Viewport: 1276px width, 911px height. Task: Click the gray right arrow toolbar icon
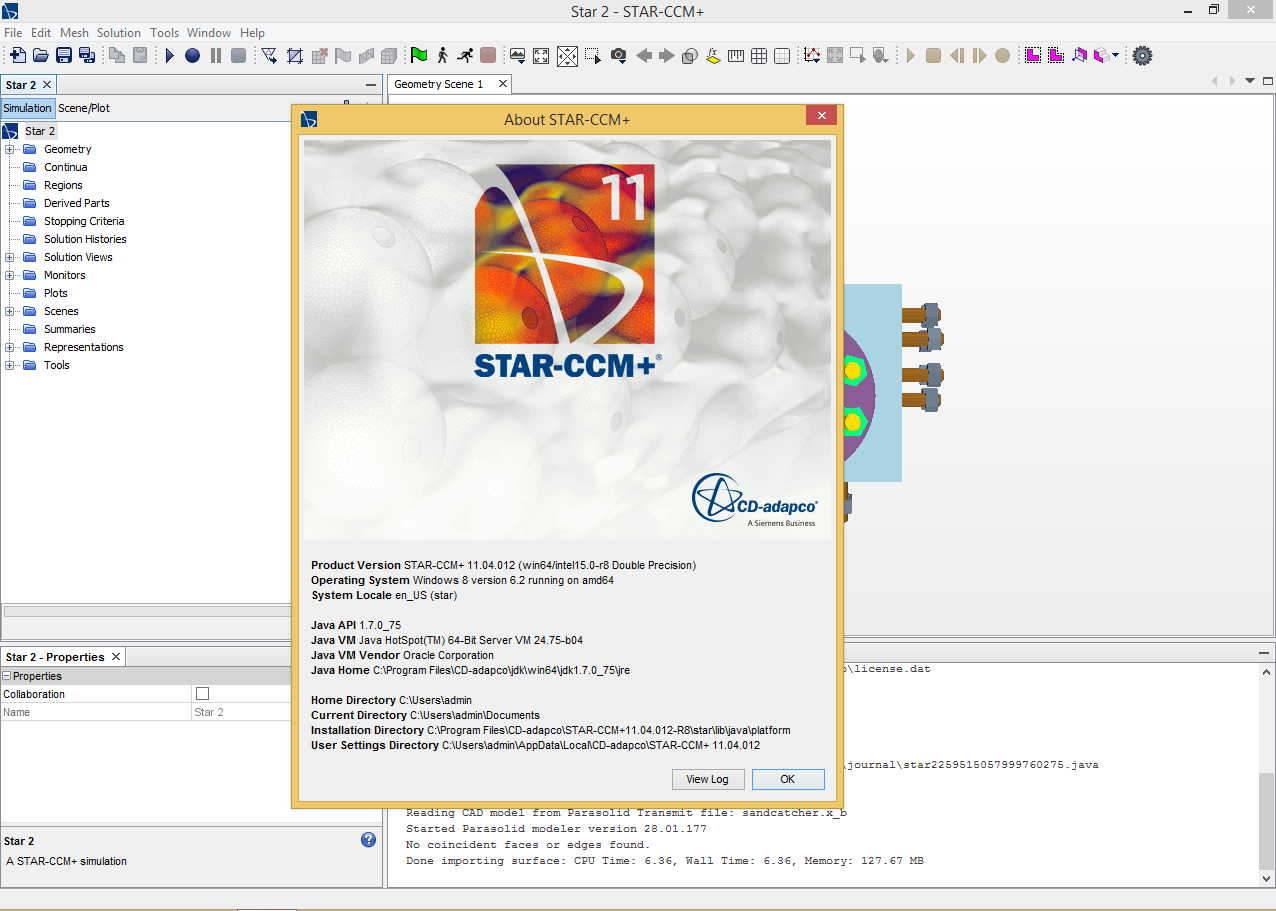point(667,56)
